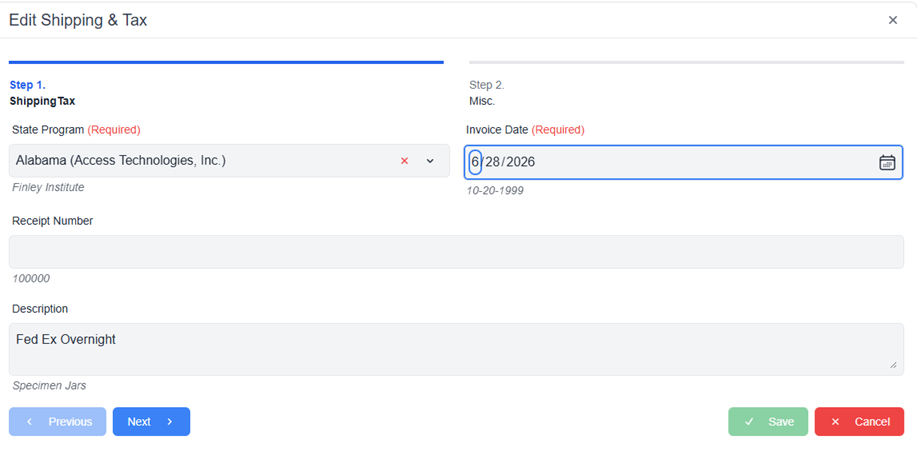Click the disabled Previous button
Viewport: 917px width, 450px height.
[57, 422]
